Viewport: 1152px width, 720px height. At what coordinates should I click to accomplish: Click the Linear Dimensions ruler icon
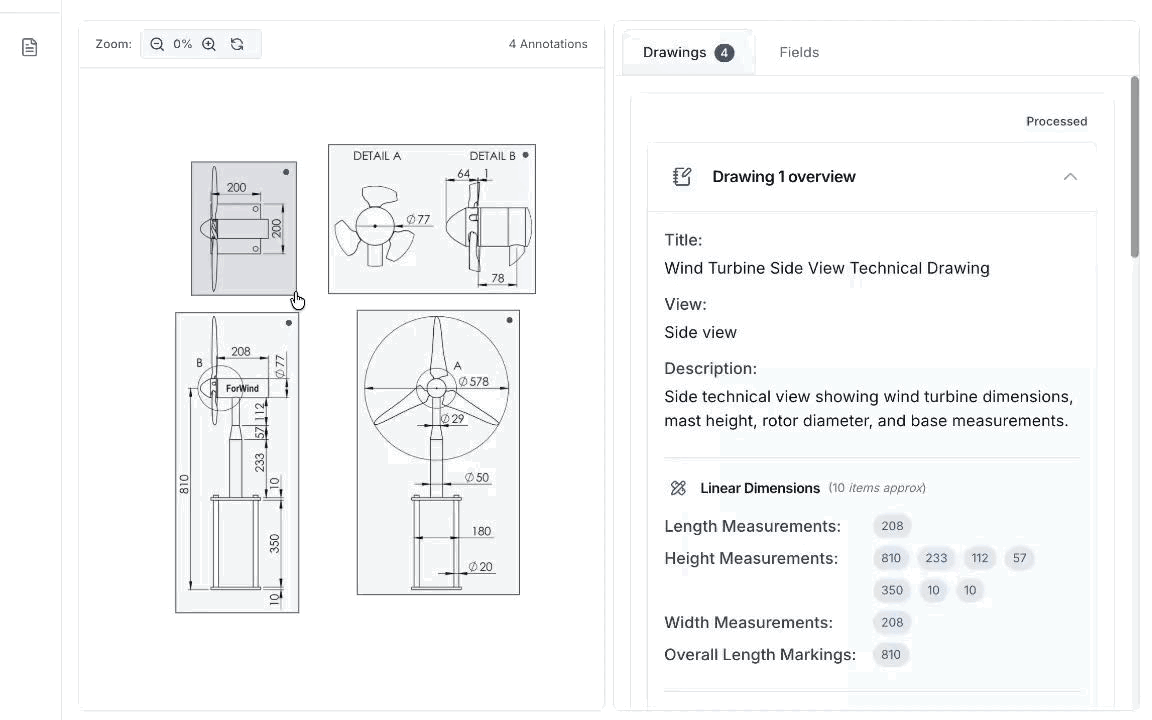(x=678, y=488)
